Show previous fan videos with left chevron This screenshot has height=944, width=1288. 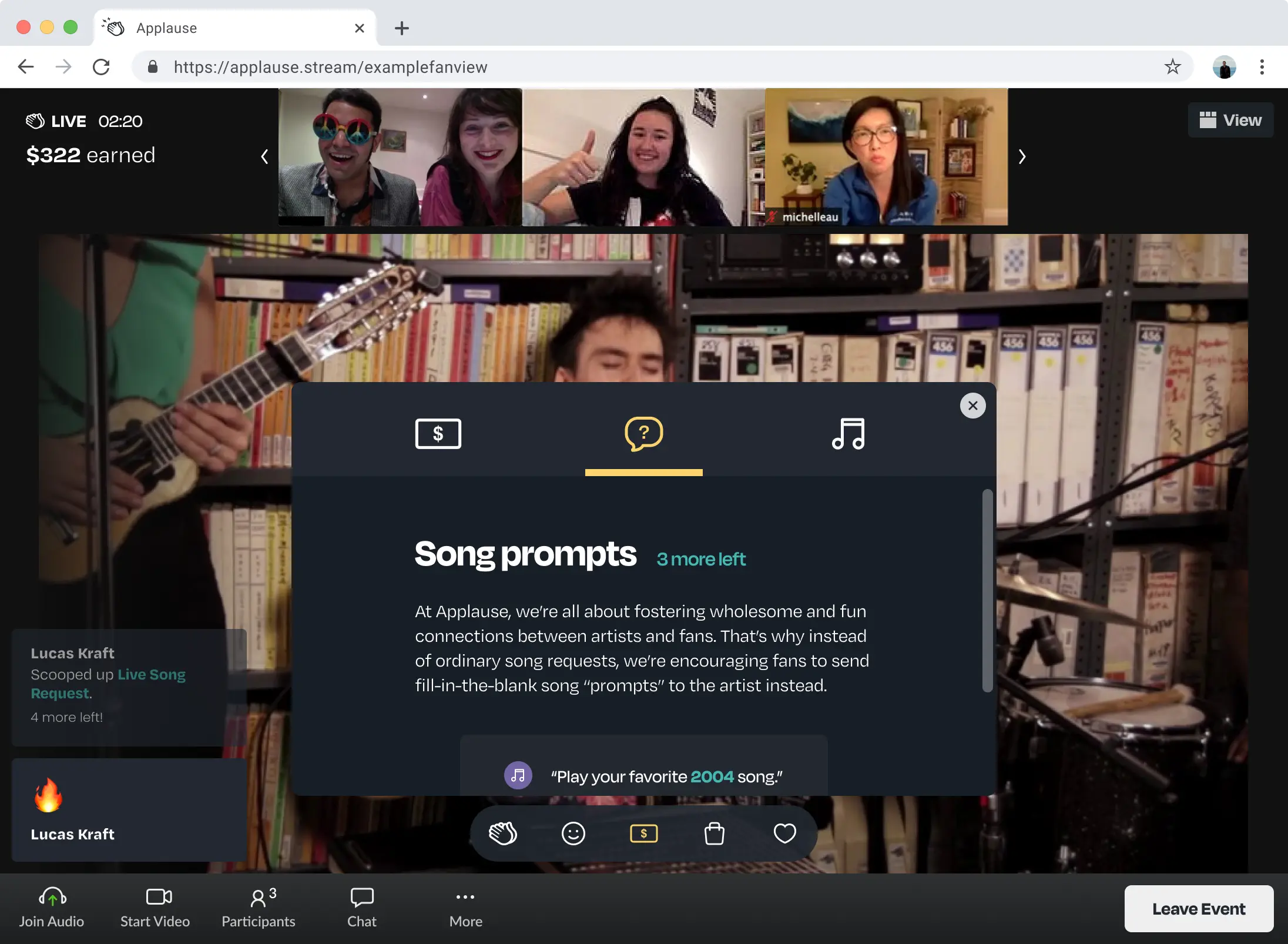point(264,156)
